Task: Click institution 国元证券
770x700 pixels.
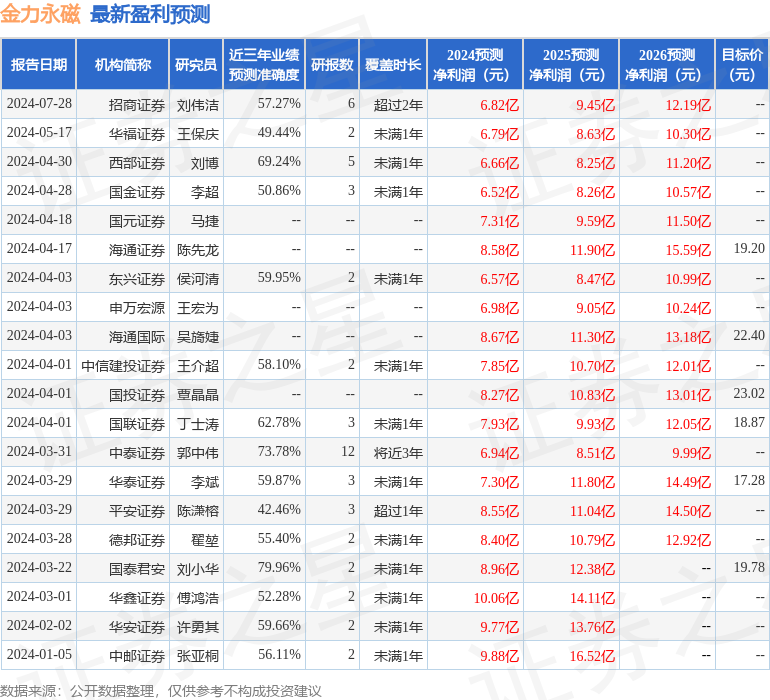Action: (x=137, y=221)
